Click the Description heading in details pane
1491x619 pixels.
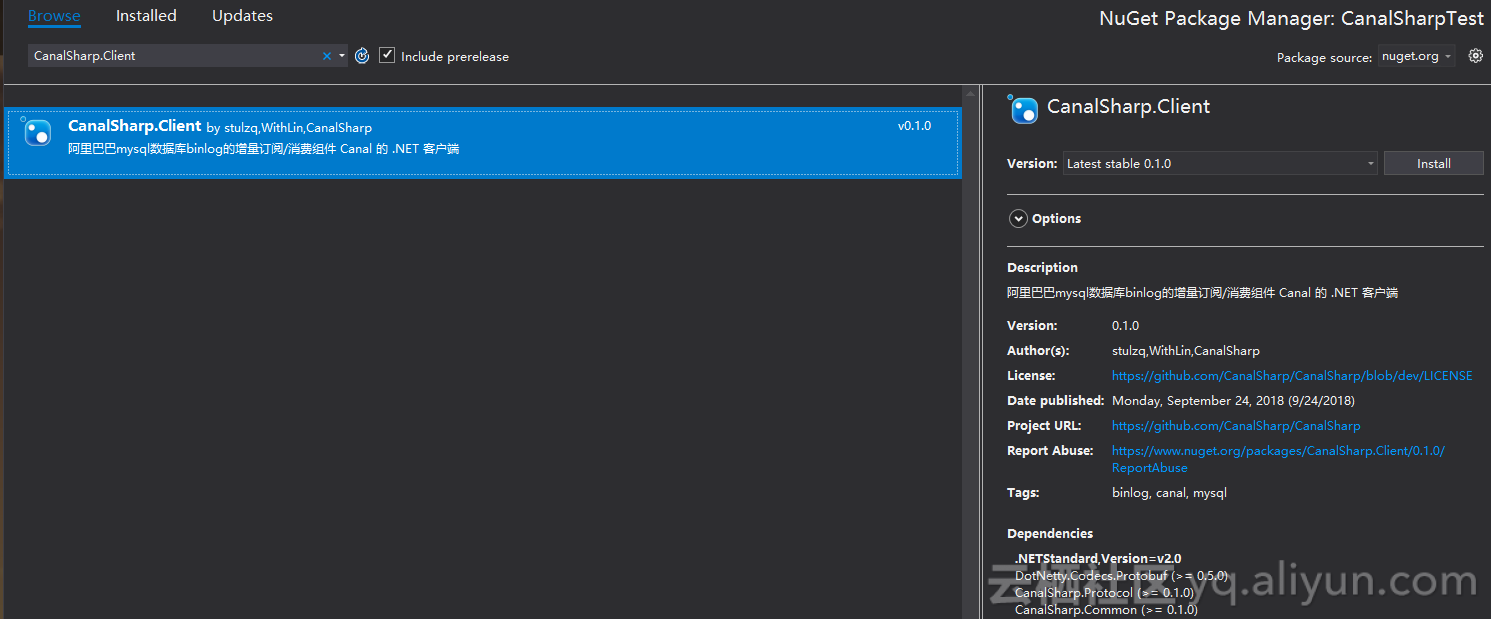[1042, 268]
